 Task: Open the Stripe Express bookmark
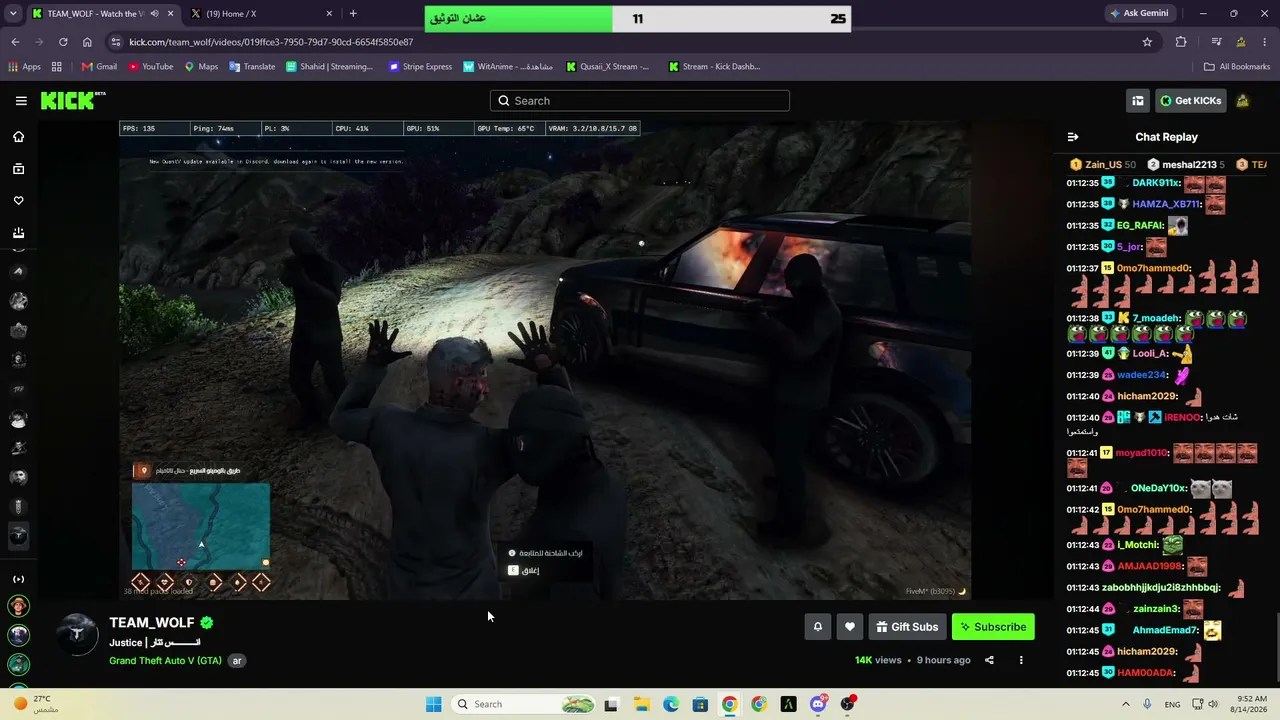(x=420, y=67)
